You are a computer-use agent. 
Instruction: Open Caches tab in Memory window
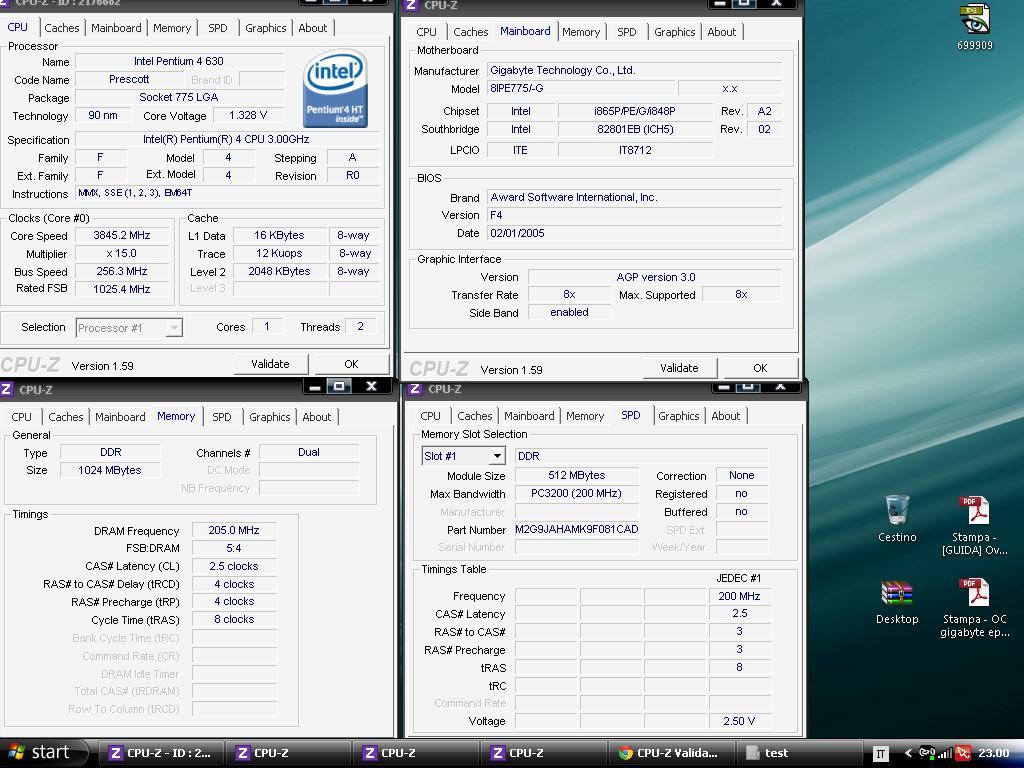(x=66, y=417)
